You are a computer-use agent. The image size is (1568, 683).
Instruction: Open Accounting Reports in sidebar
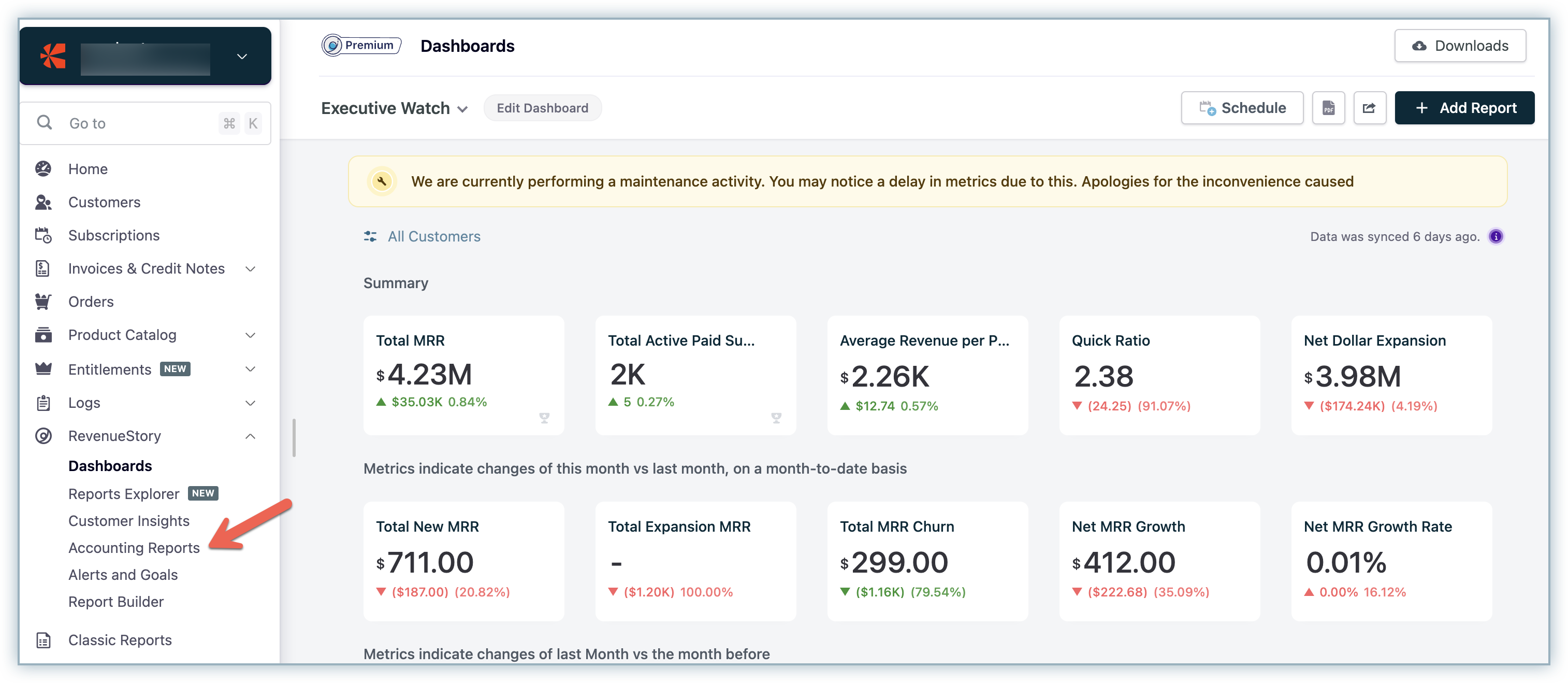point(134,548)
